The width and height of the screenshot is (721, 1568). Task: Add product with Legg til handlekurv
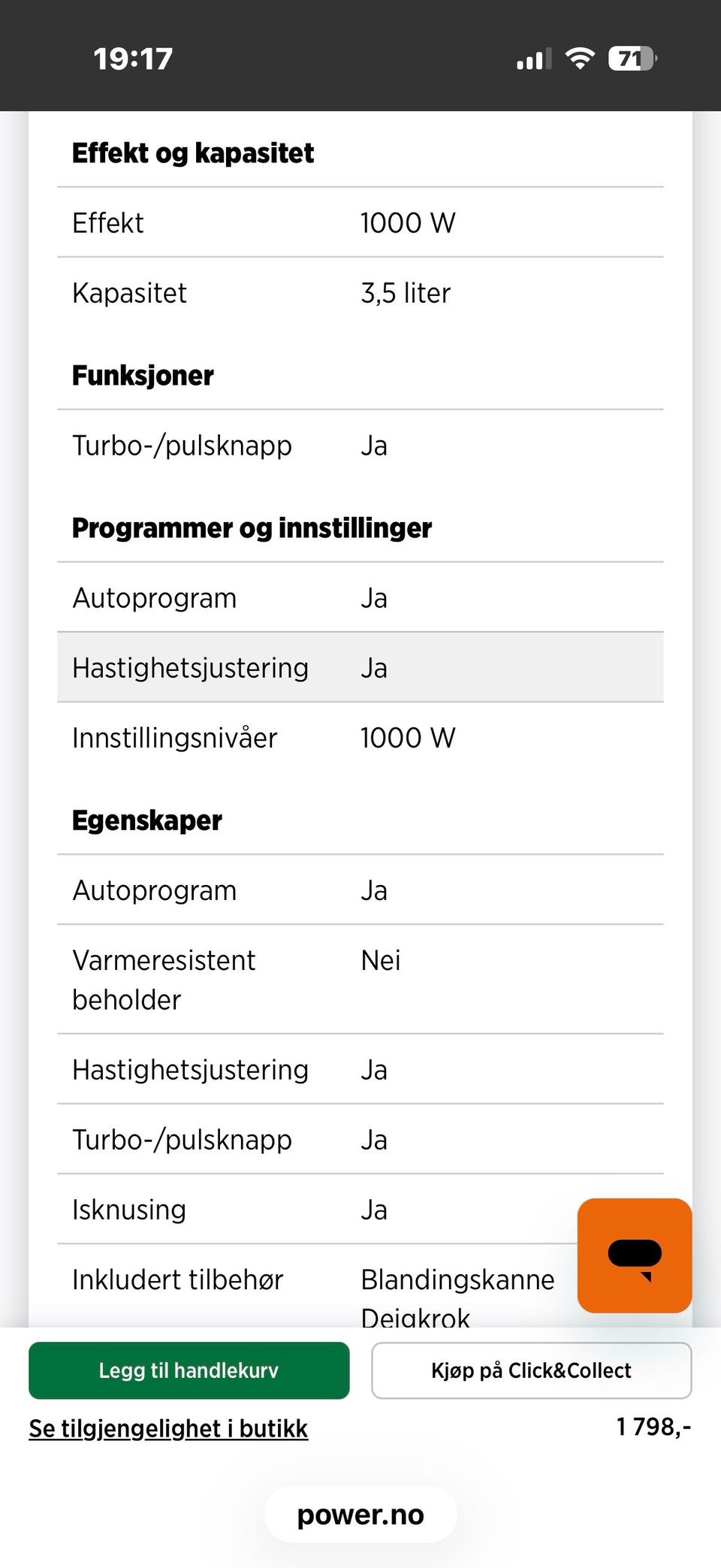point(189,1370)
